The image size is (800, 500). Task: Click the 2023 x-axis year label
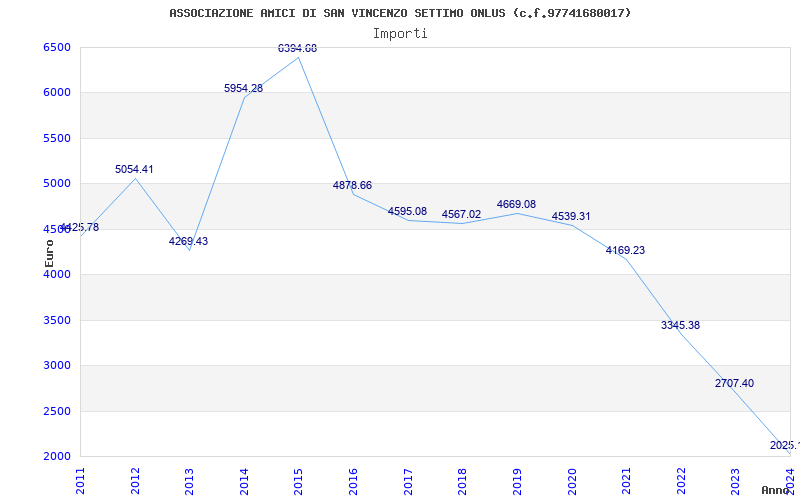[x=735, y=481]
